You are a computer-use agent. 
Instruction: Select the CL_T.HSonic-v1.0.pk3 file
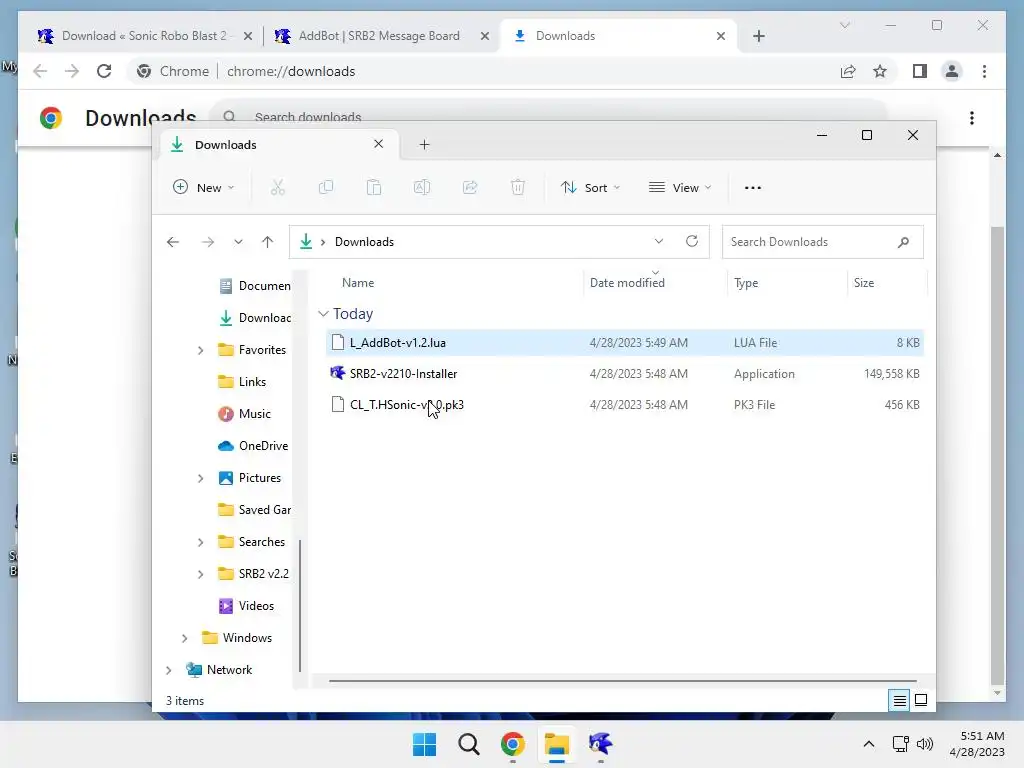[624, 405]
